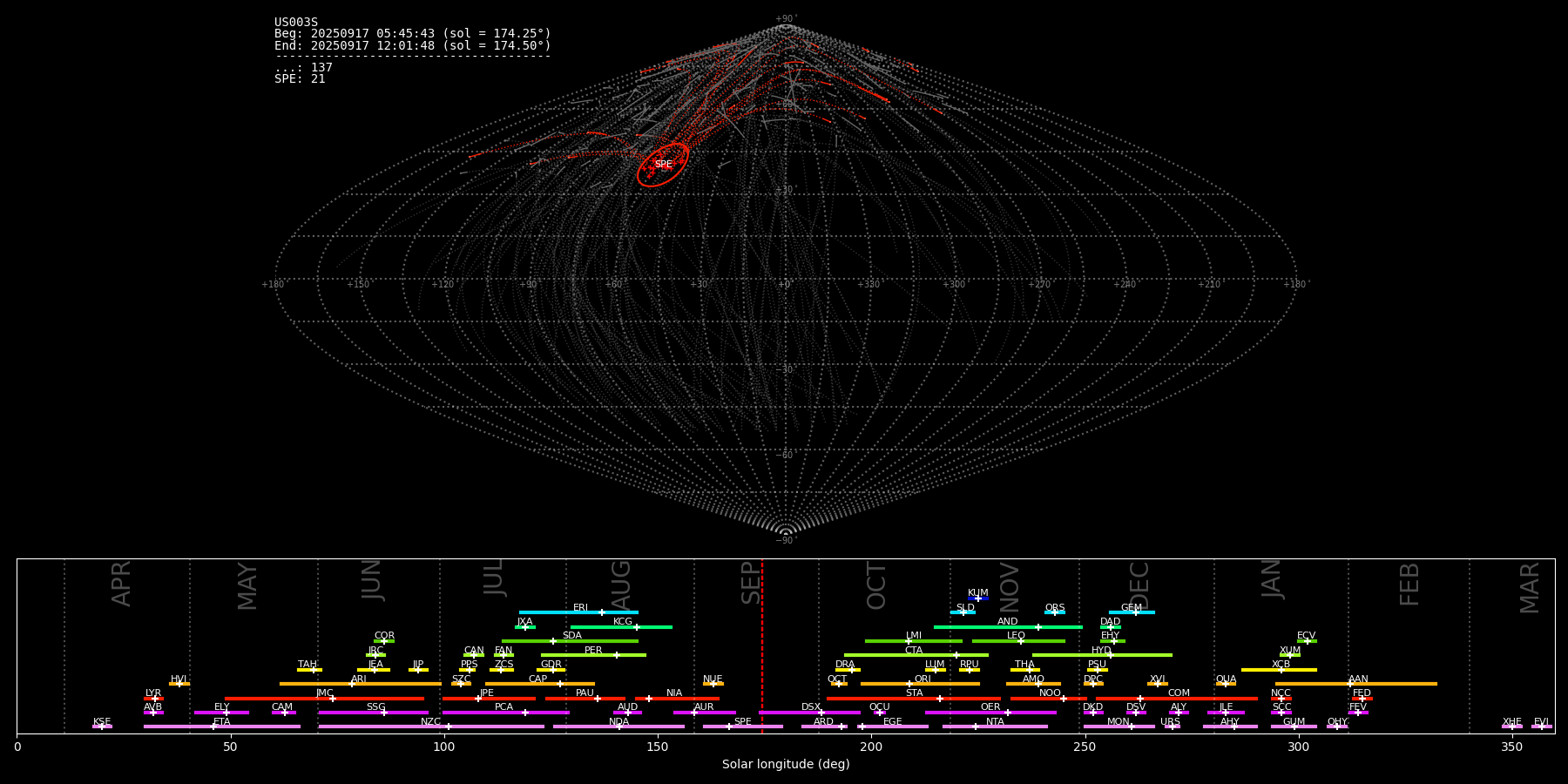Screen dimensions: 1568x784
Task: Click the ECV shower label
Action: coord(1306,636)
